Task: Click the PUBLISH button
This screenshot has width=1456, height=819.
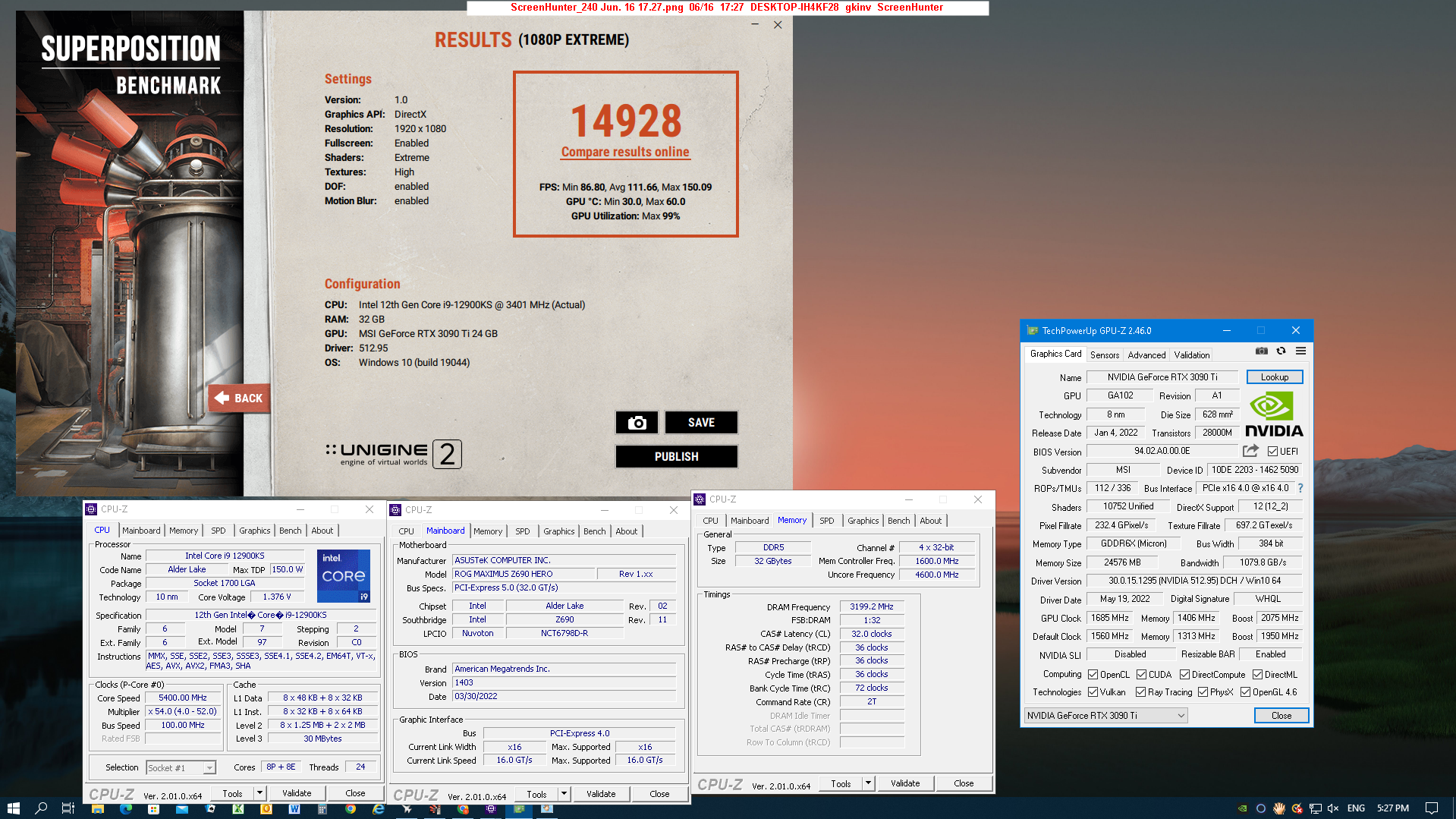Action: 676,457
